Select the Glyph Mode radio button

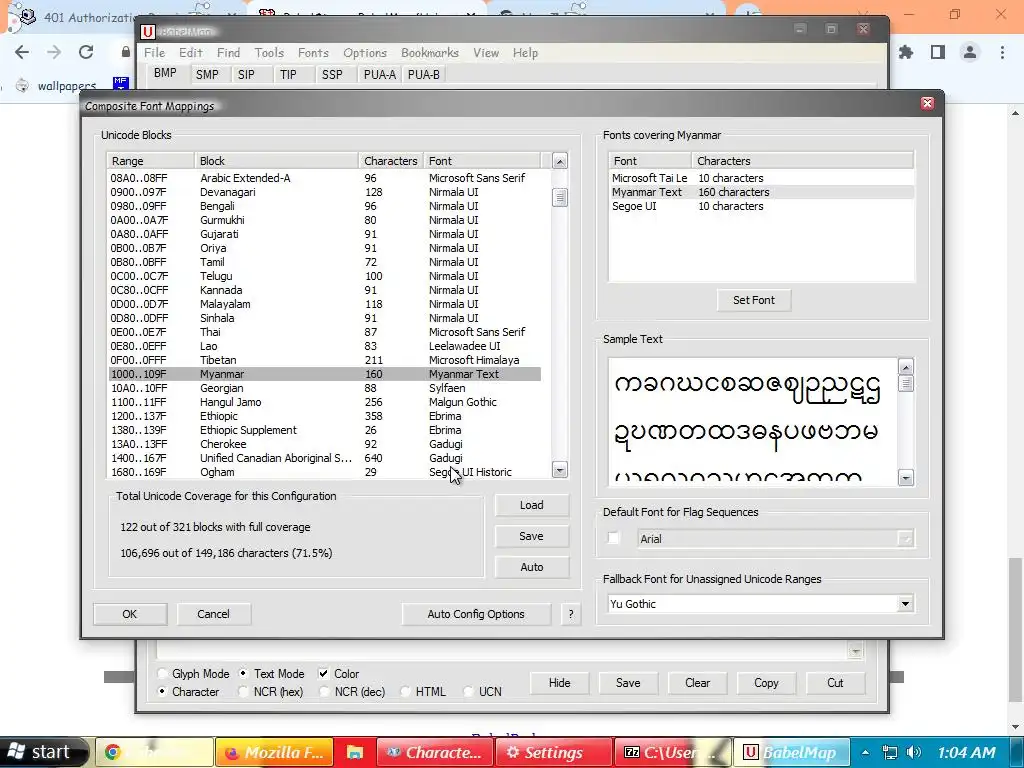163,673
